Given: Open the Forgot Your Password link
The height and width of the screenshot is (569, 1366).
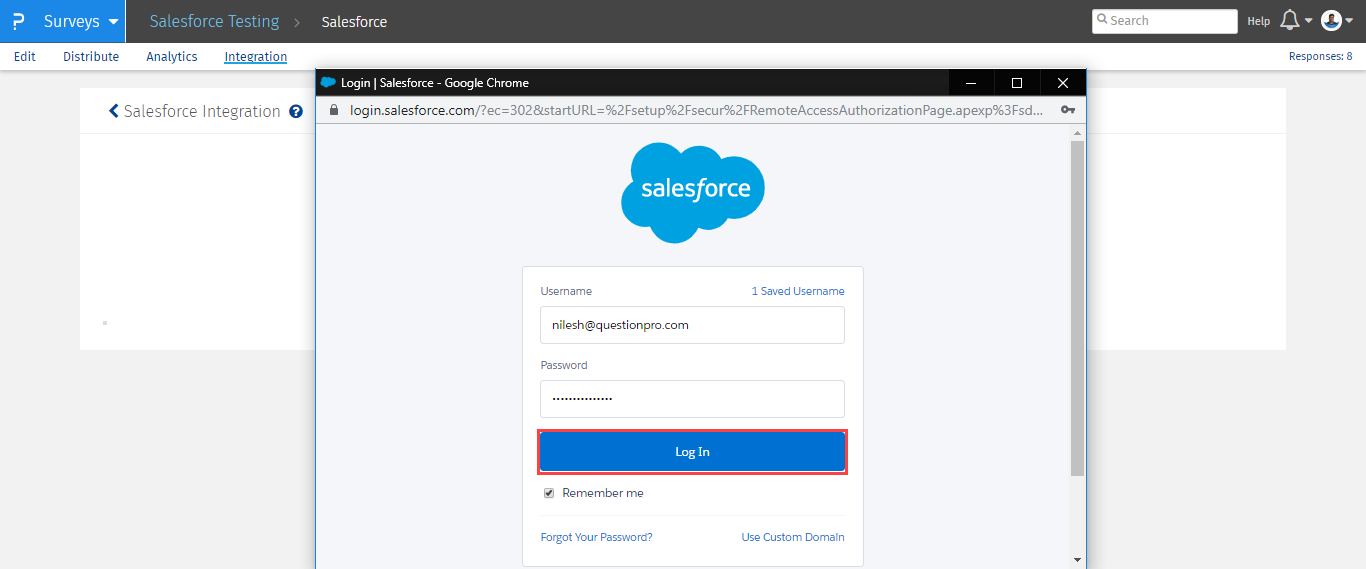Looking at the screenshot, I should click(x=596, y=537).
